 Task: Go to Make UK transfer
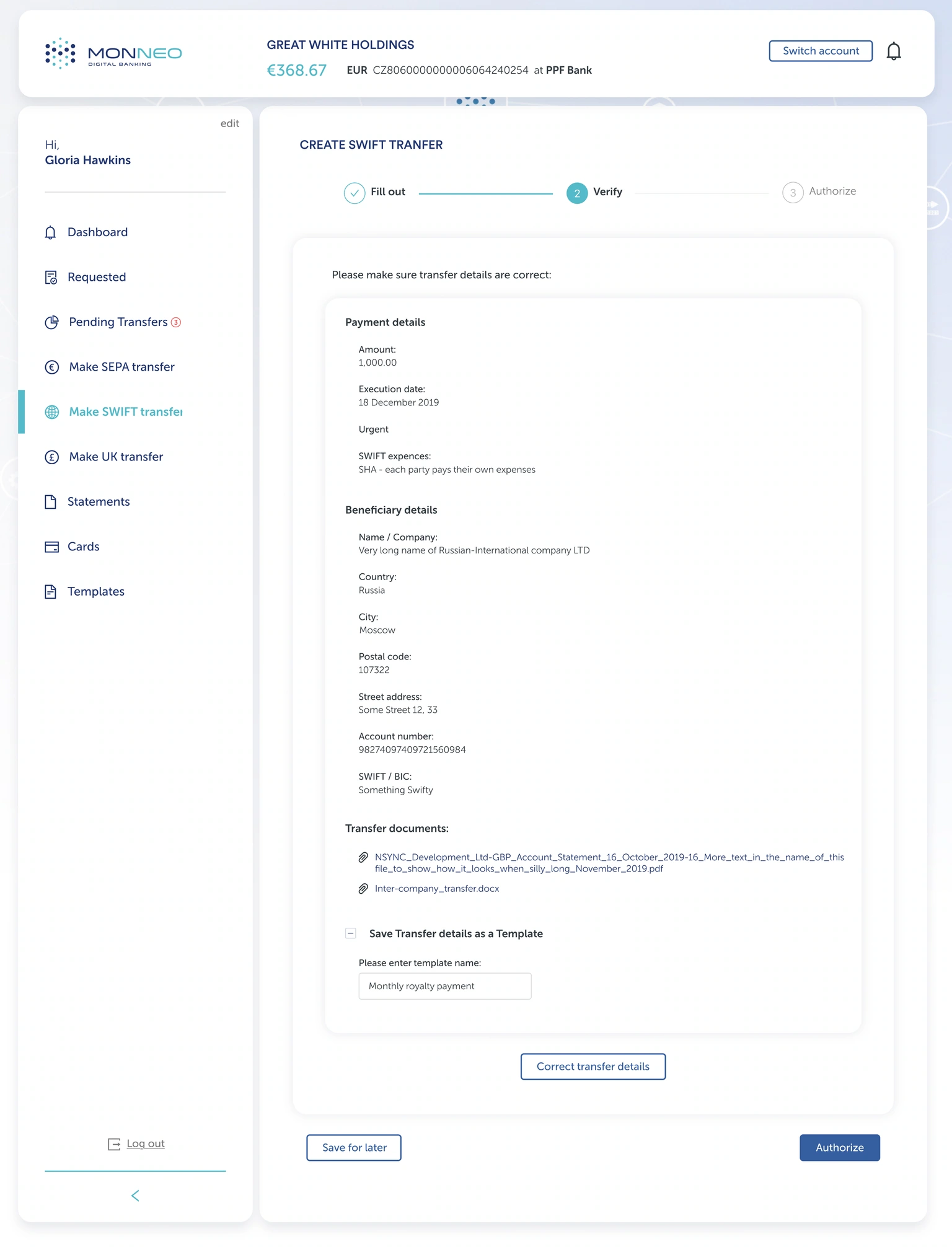tap(117, 457)
